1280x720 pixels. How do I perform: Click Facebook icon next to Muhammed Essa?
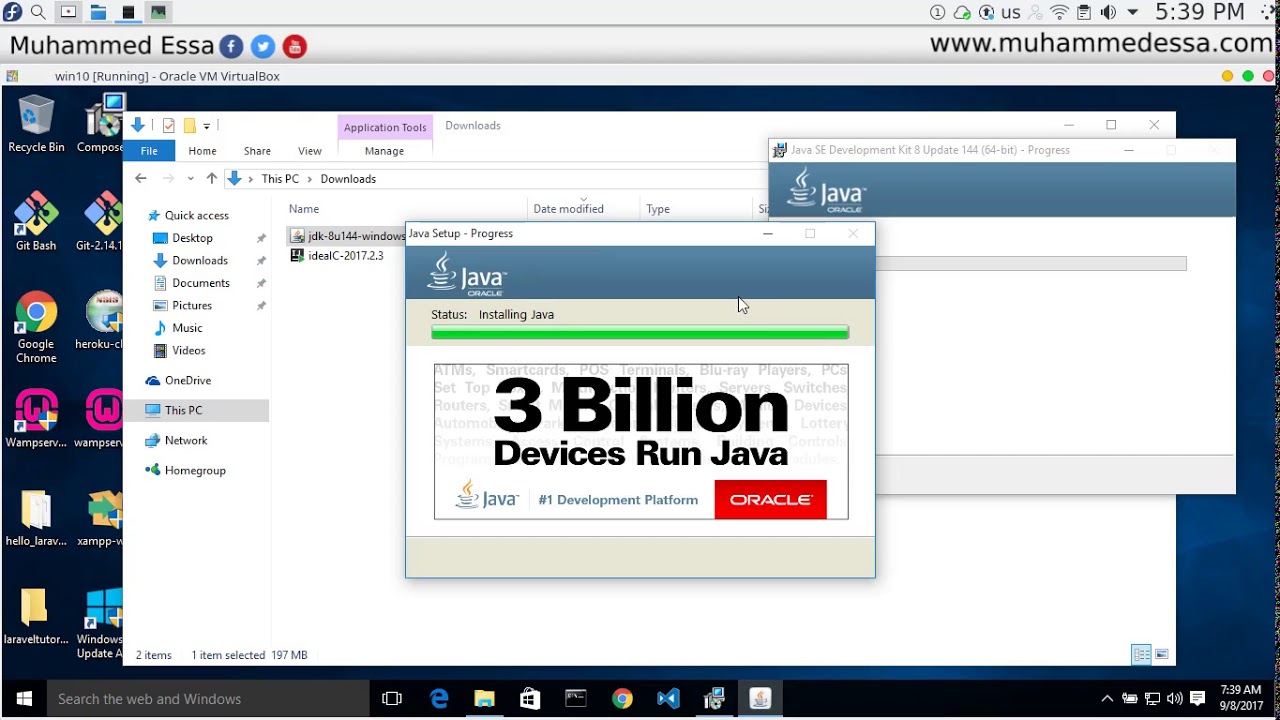(x=231, y=46)
